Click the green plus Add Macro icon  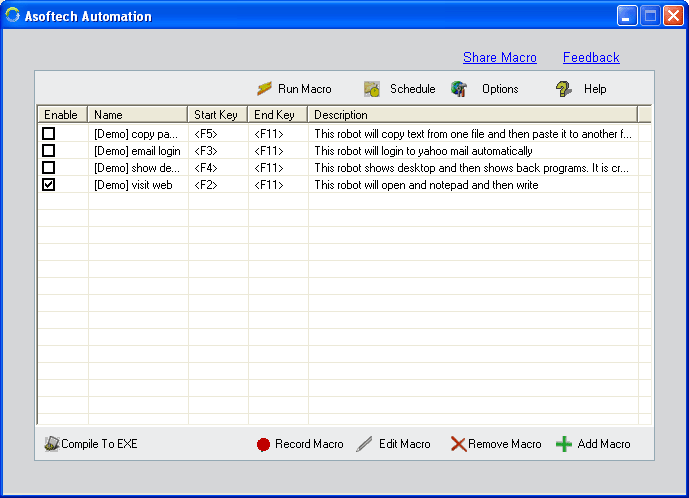pos(564,444)
